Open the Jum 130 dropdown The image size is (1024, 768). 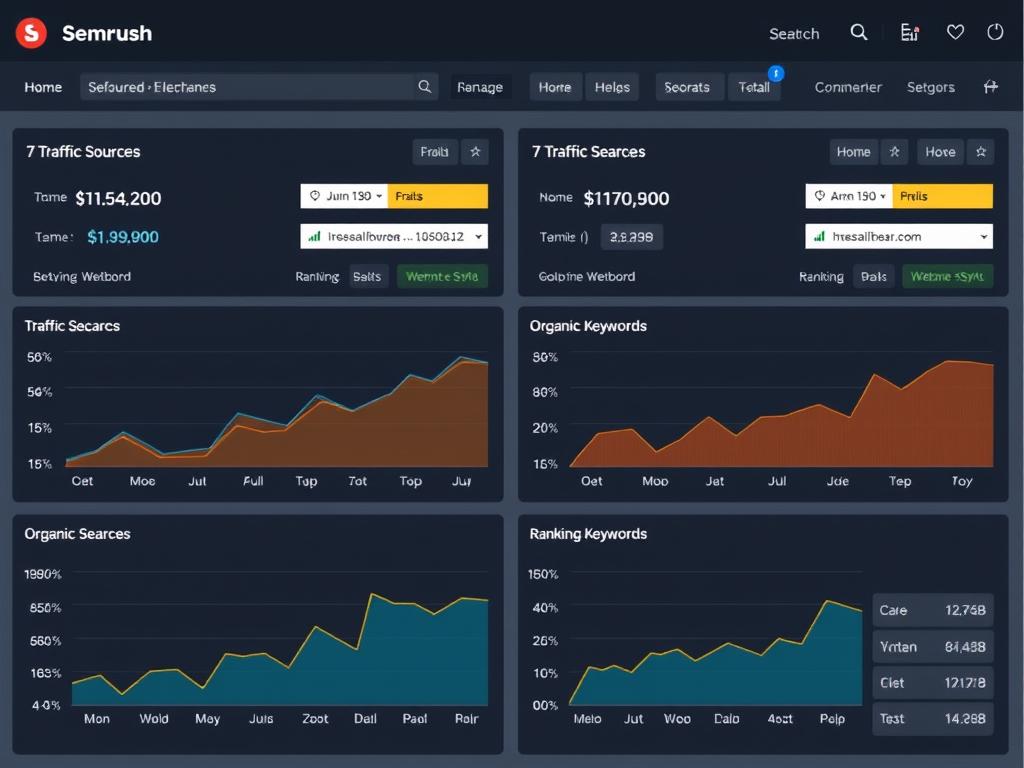(344, 196)
